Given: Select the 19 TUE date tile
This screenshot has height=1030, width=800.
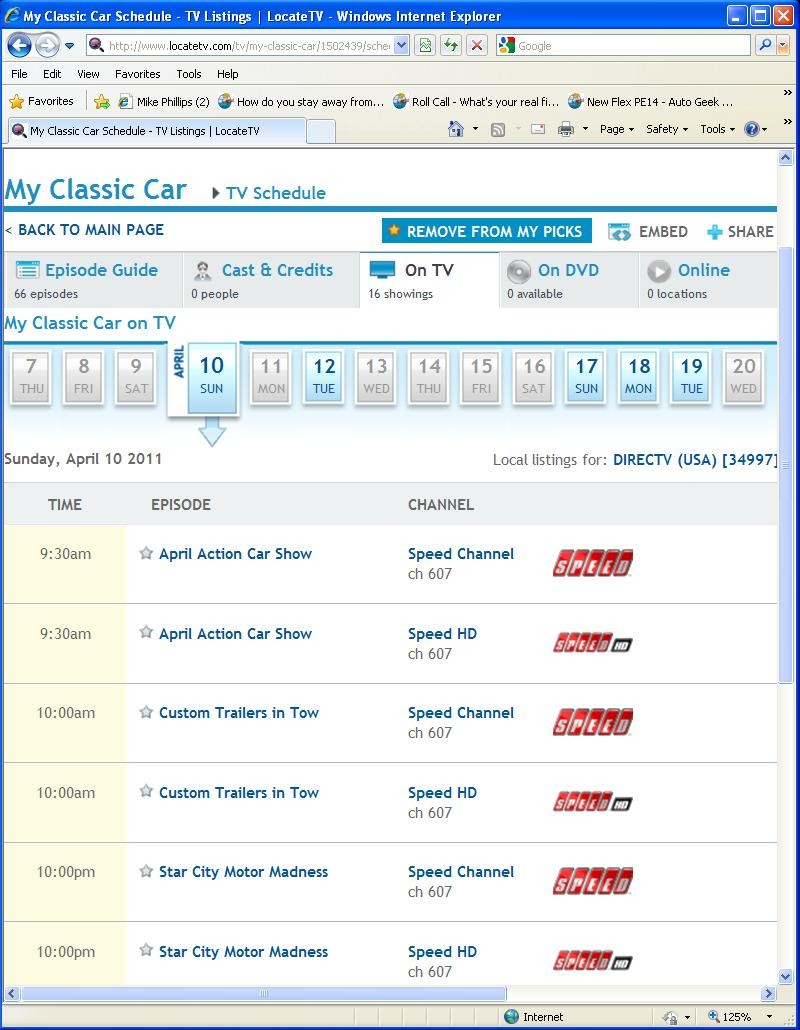Looking at the screenshot, I should pos(692,376).
